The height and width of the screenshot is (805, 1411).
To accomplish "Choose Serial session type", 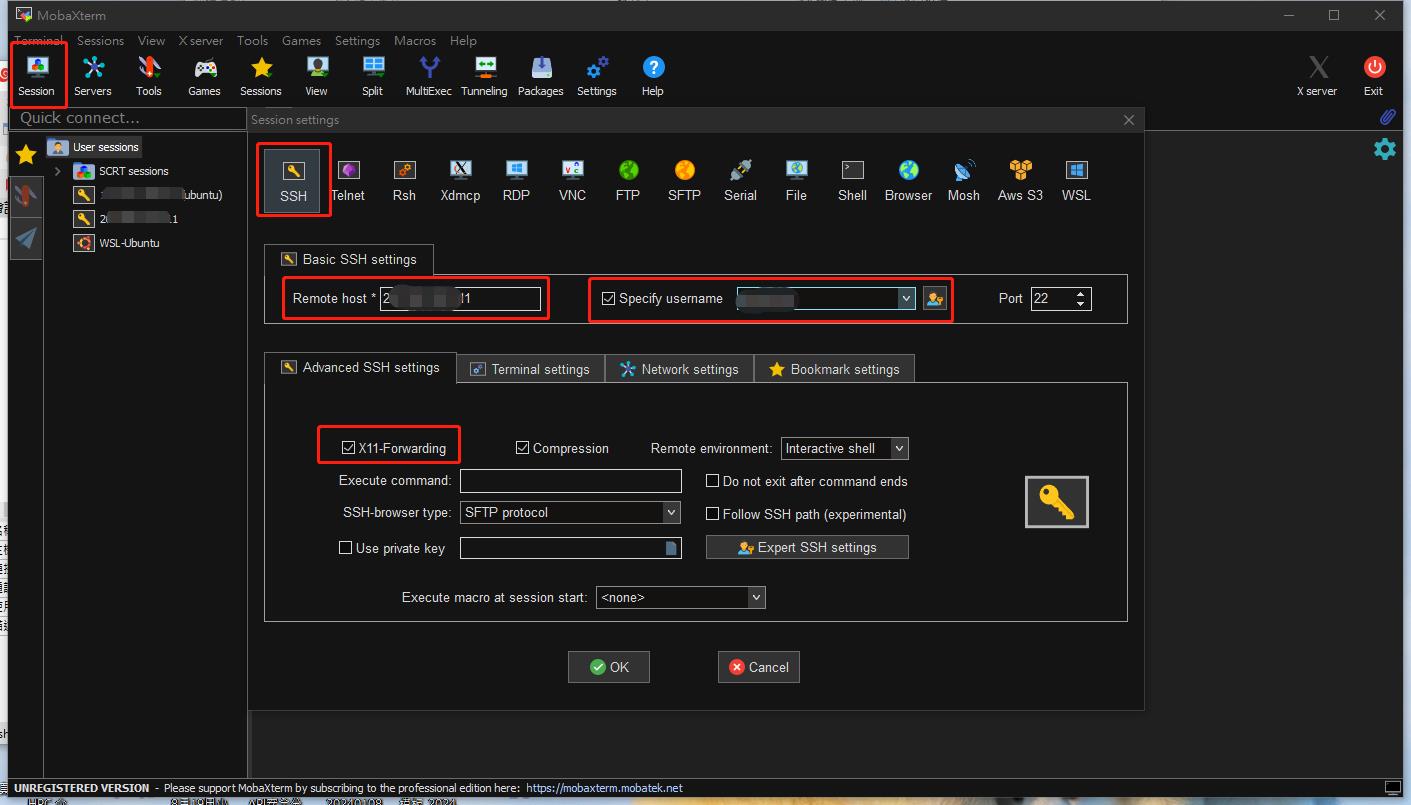I will pyautogui.click(x=740, y=181).
